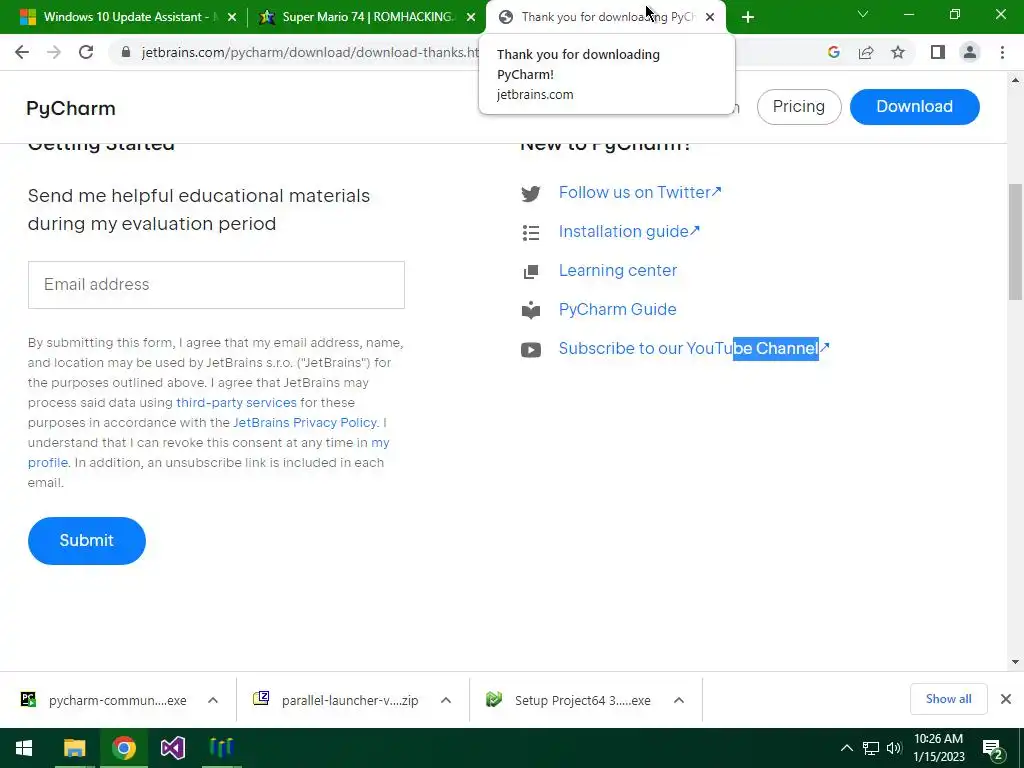Submit the email form
The width and height of the screenshot is (1024, 768).
tap(87, 541)
